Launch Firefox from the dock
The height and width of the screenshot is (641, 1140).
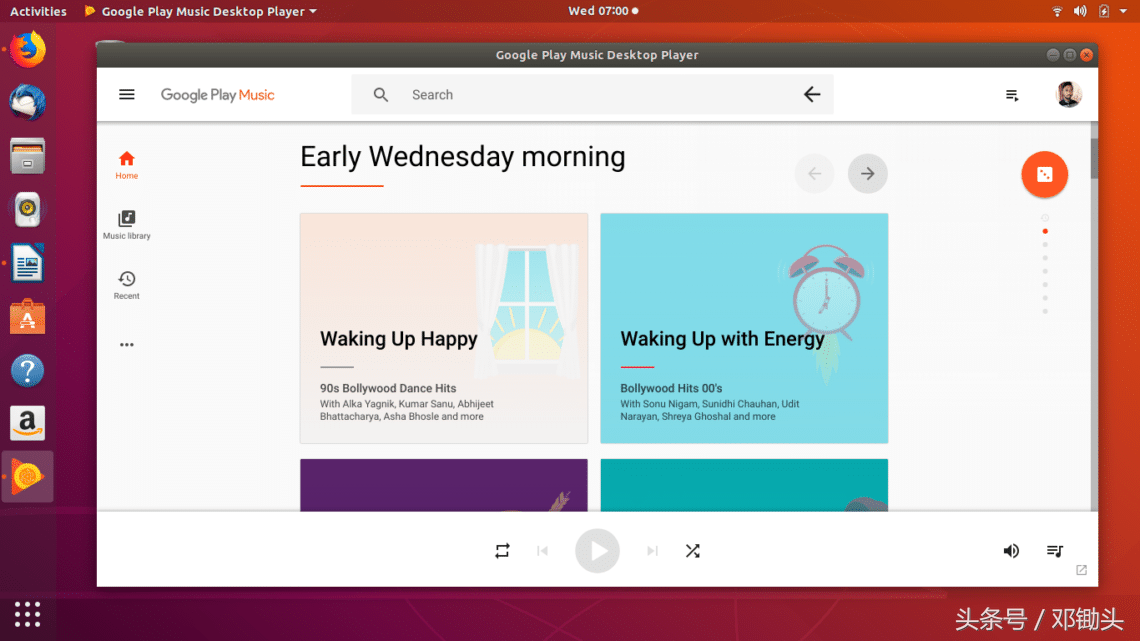tap(28, 50)
